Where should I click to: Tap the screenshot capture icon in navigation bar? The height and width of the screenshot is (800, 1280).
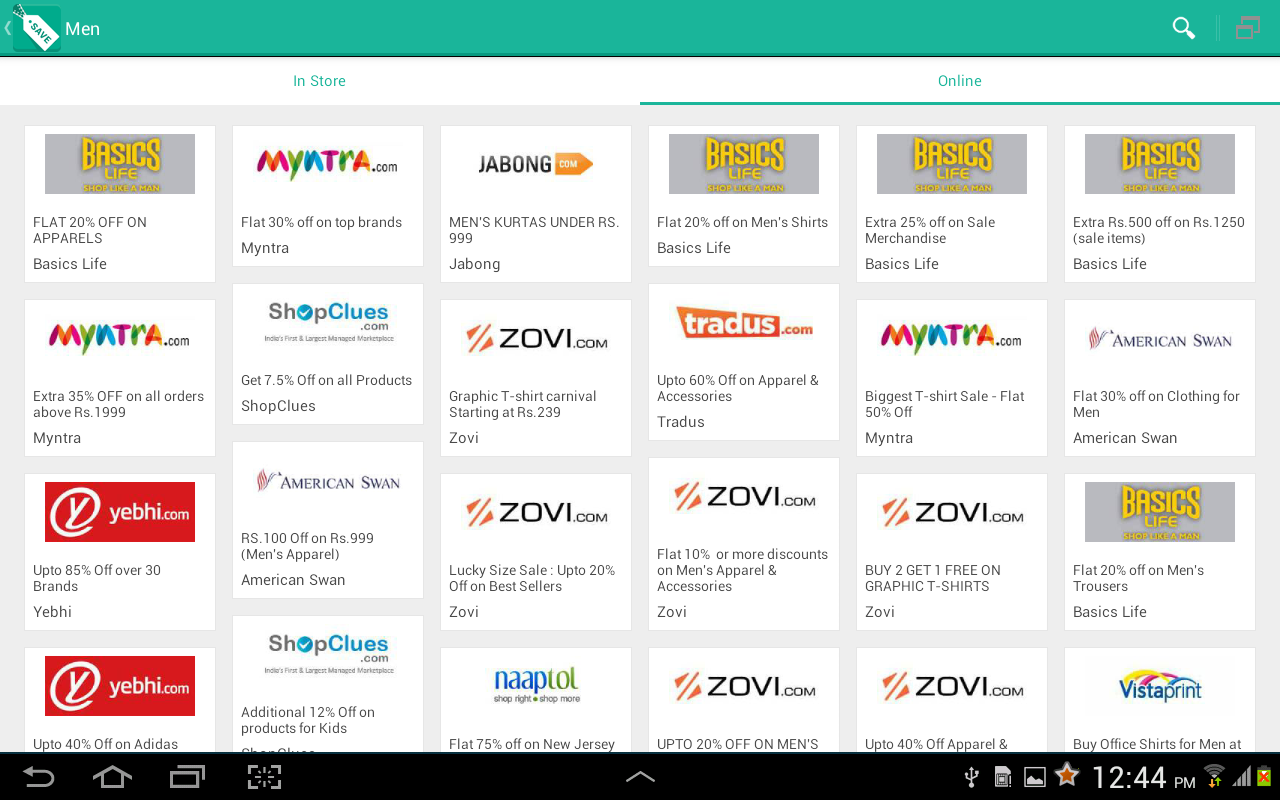click(264, 777)
